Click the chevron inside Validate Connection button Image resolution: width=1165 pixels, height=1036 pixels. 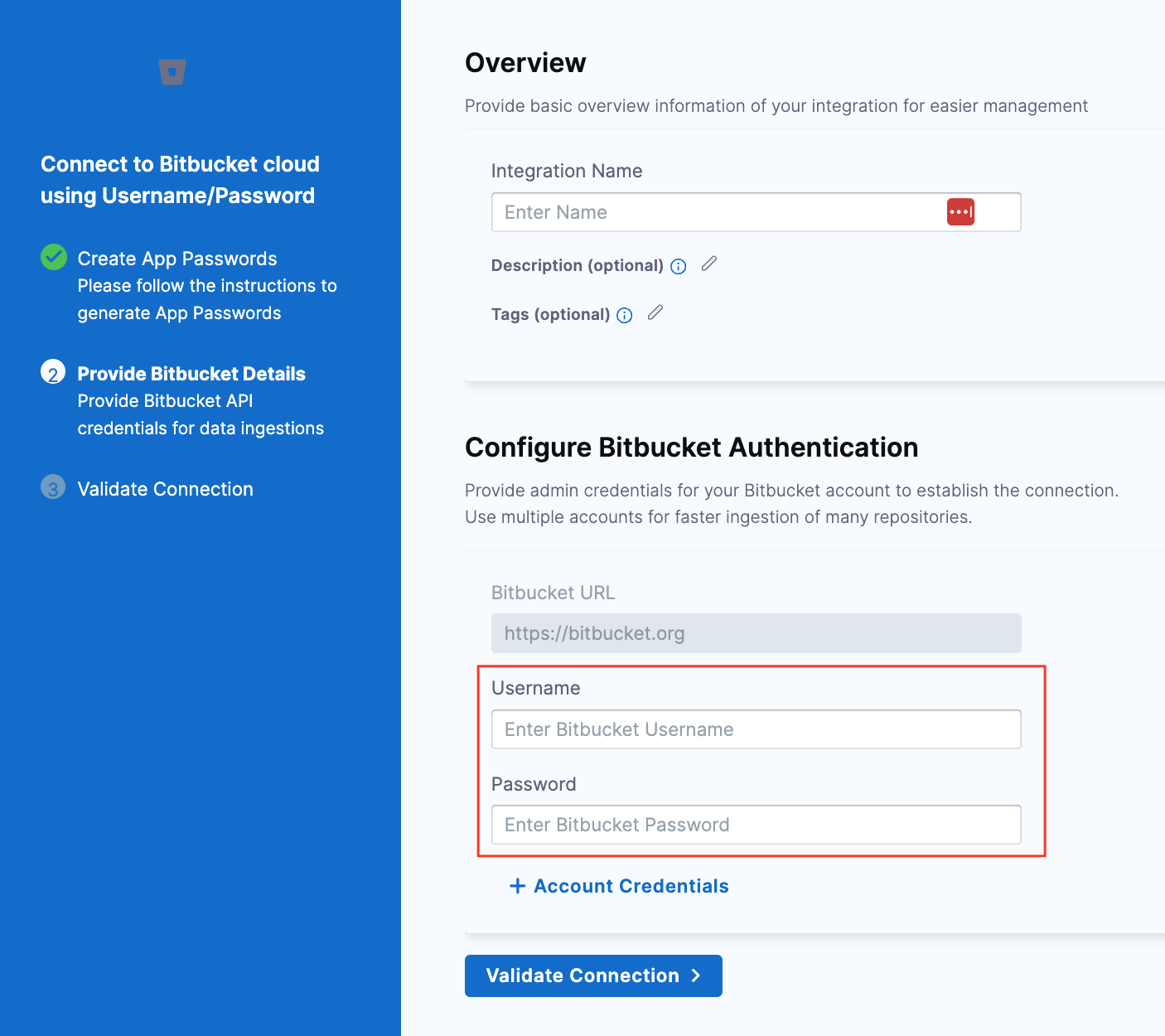(x=696, y=975)
